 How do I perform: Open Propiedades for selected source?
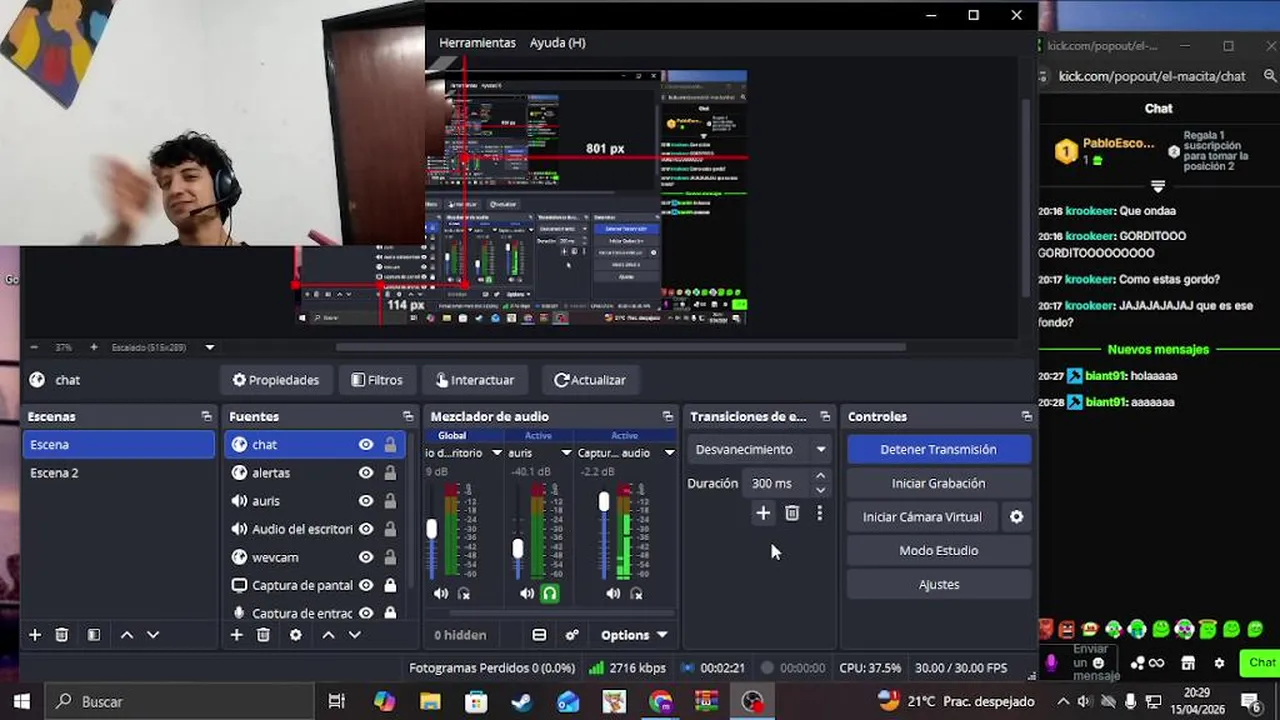tap(276, 380)
